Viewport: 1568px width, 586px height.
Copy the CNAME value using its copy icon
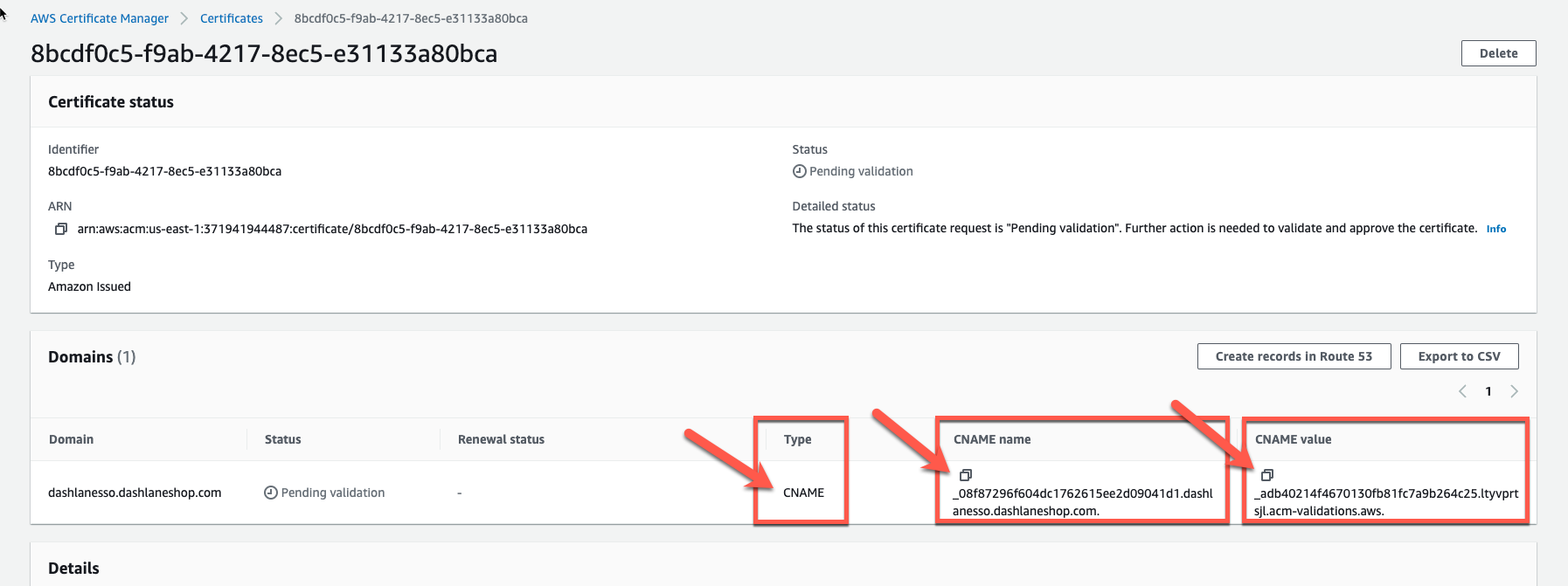tap(1267, 475)
